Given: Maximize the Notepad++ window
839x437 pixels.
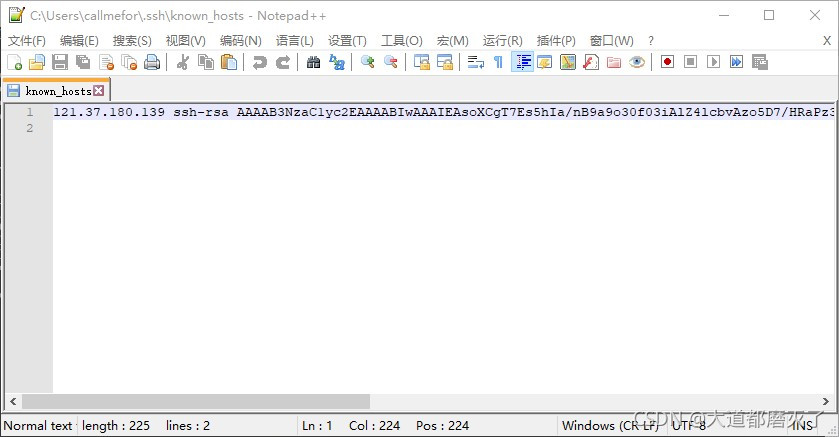Looking at the screenshot, I should click(769, 15).
